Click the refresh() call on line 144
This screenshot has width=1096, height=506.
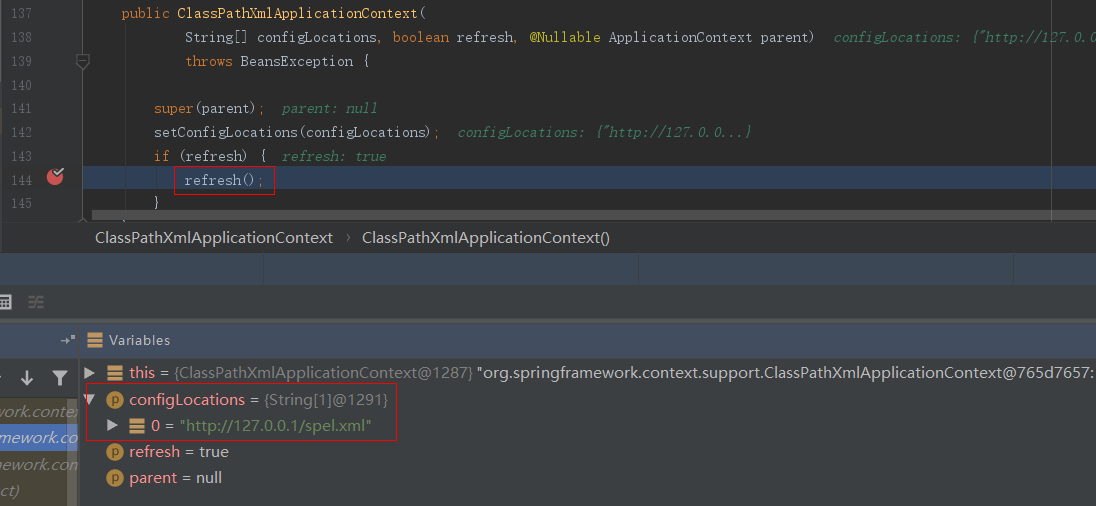coord(223,181)
